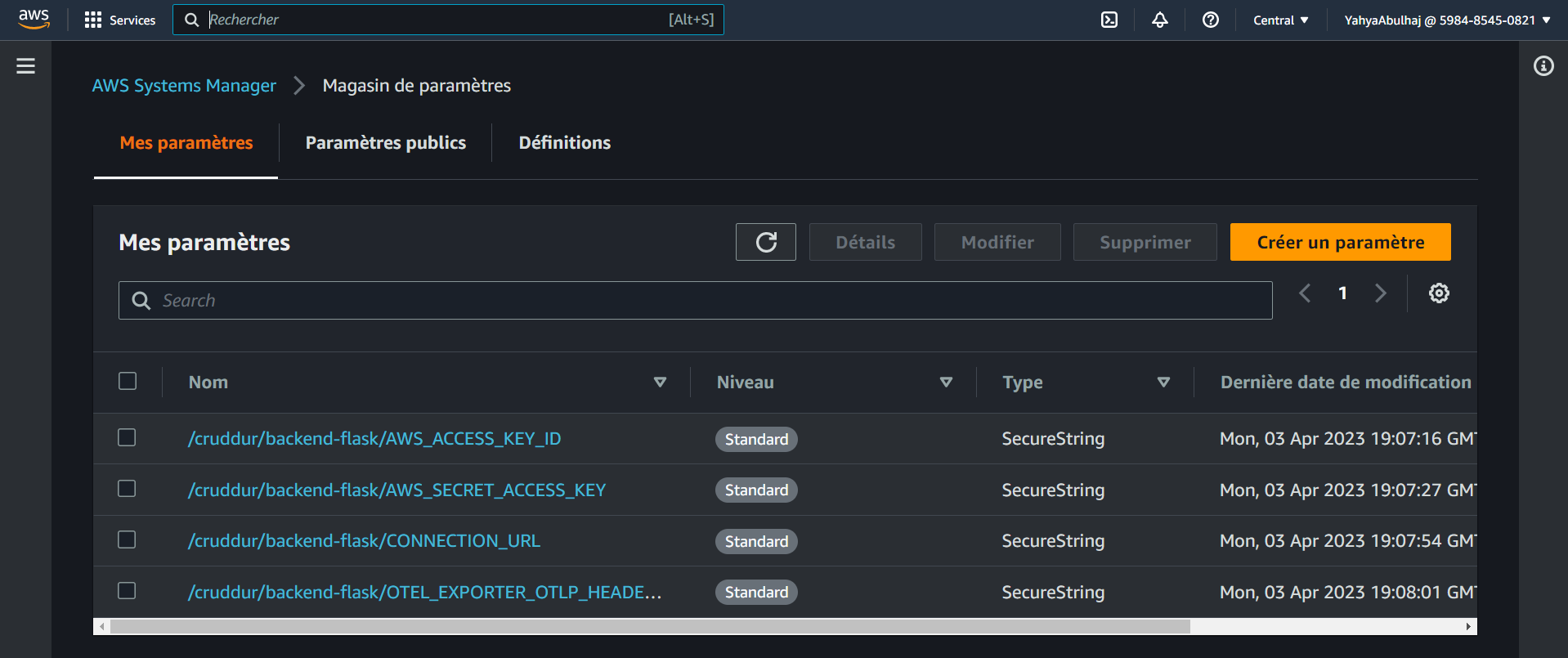This screenshot has width=1568, height=658.
Task: Switch to Paramètres publics tab
Action: (386, 143)
